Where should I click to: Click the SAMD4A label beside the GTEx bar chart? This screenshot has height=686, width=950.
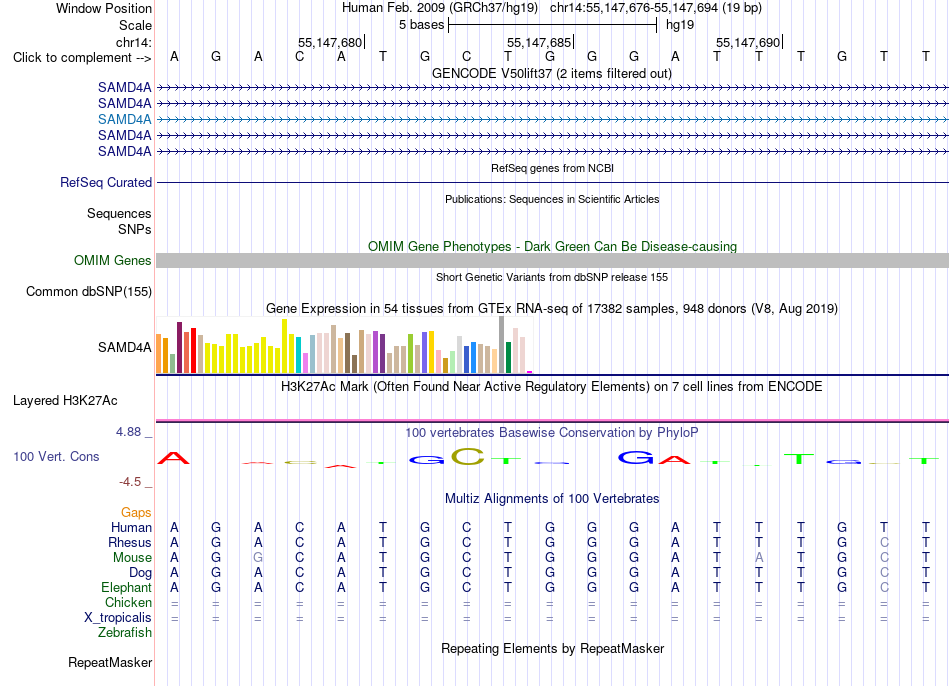[124, 347]
